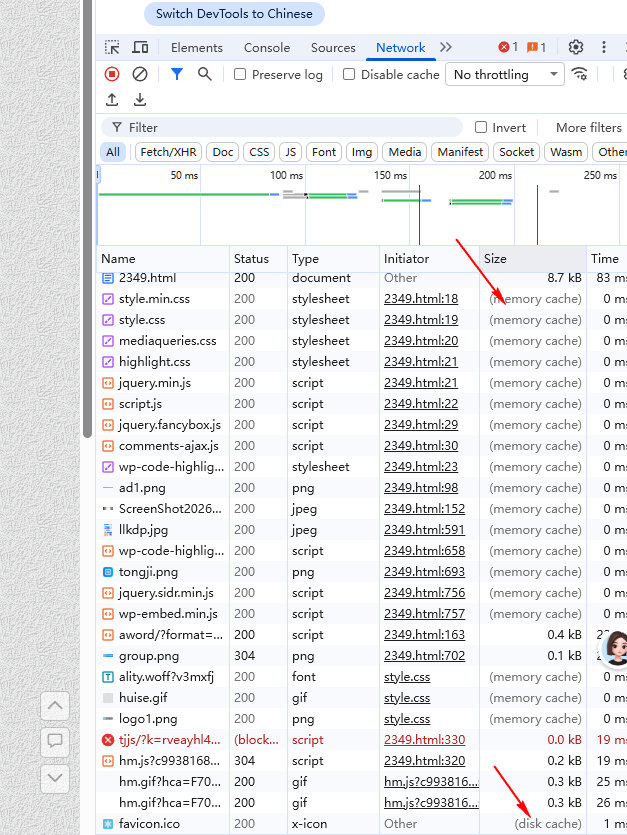Click Switch DevTools to Chinese button

point(234,14)
